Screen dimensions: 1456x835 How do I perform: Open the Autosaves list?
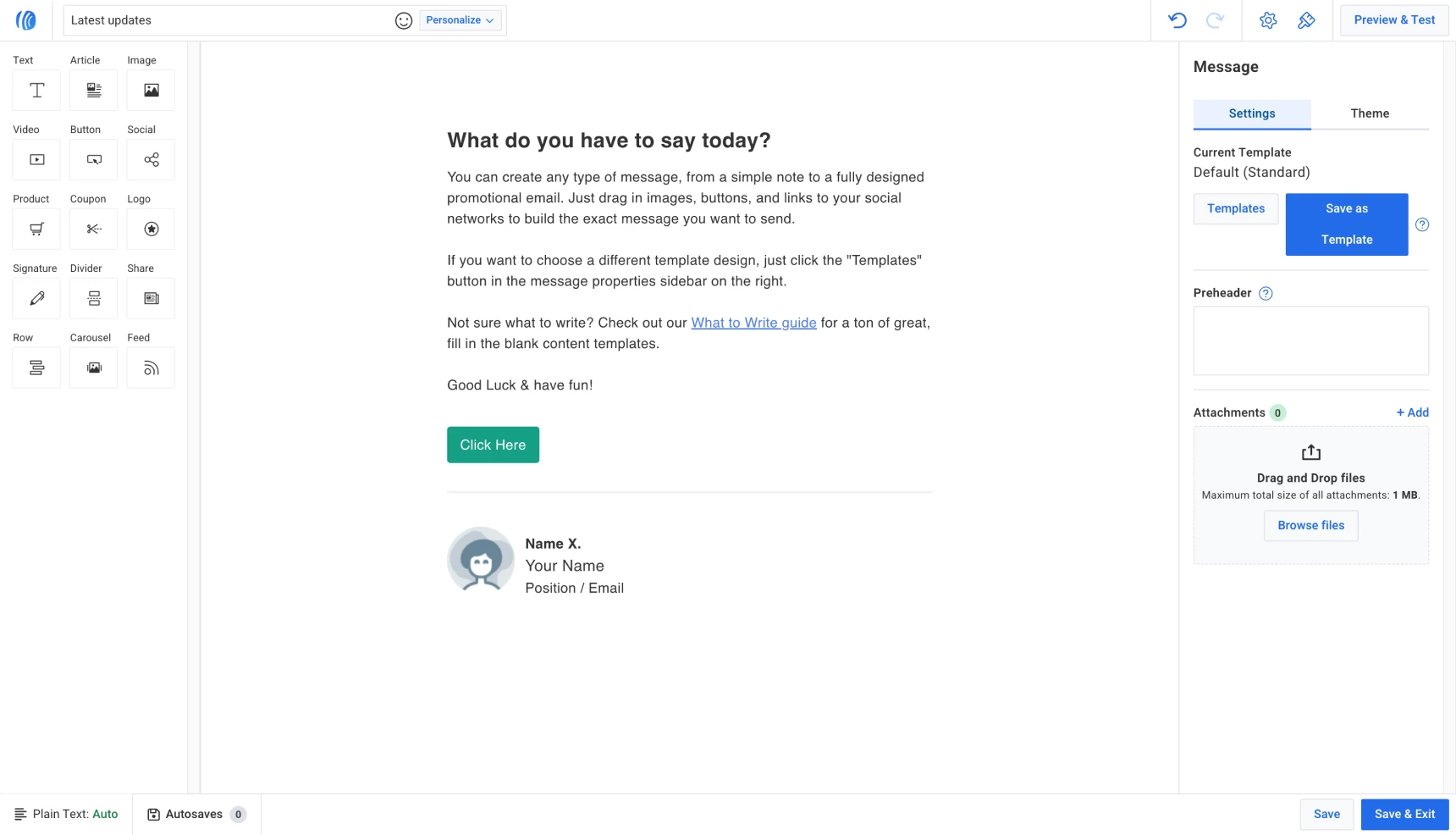pos(196,814)
